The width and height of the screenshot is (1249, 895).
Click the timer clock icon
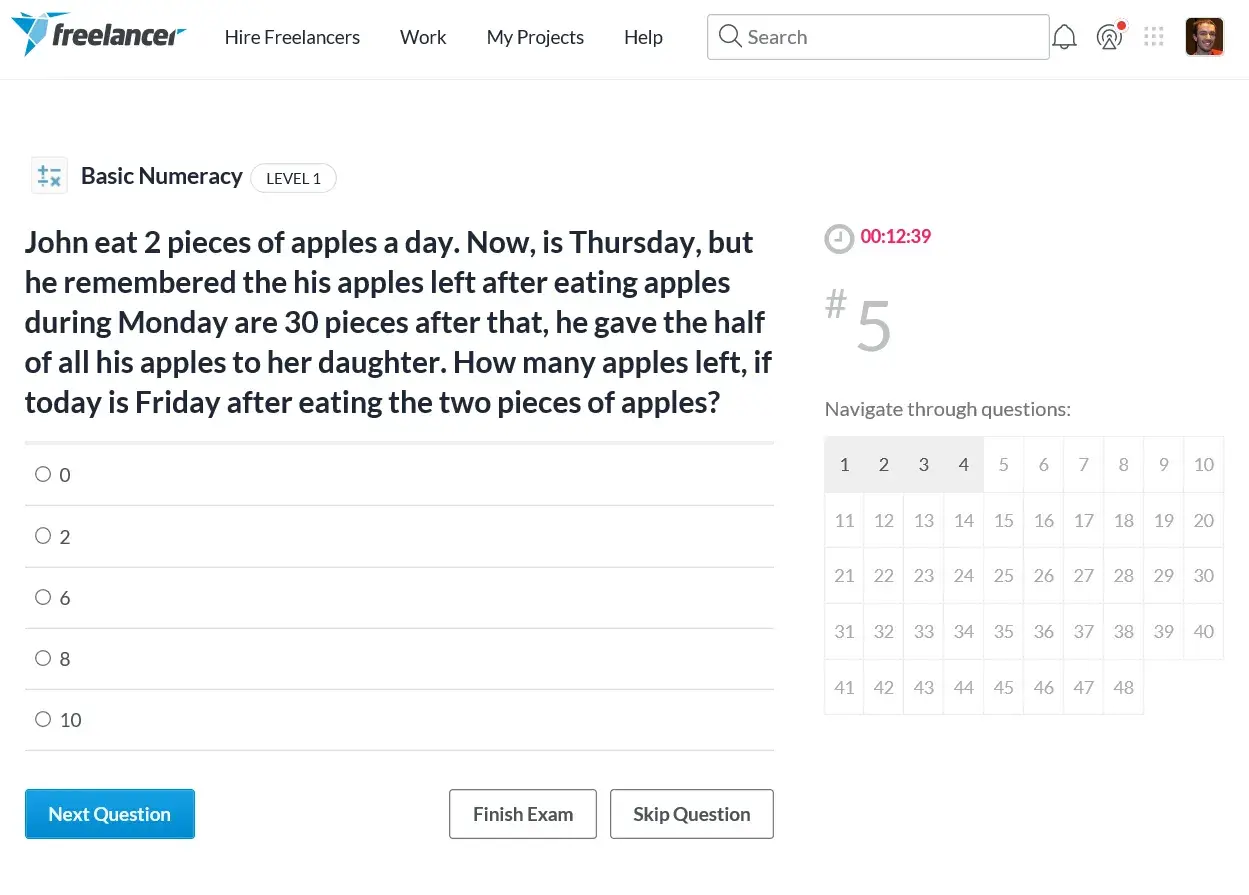(838, 238)
